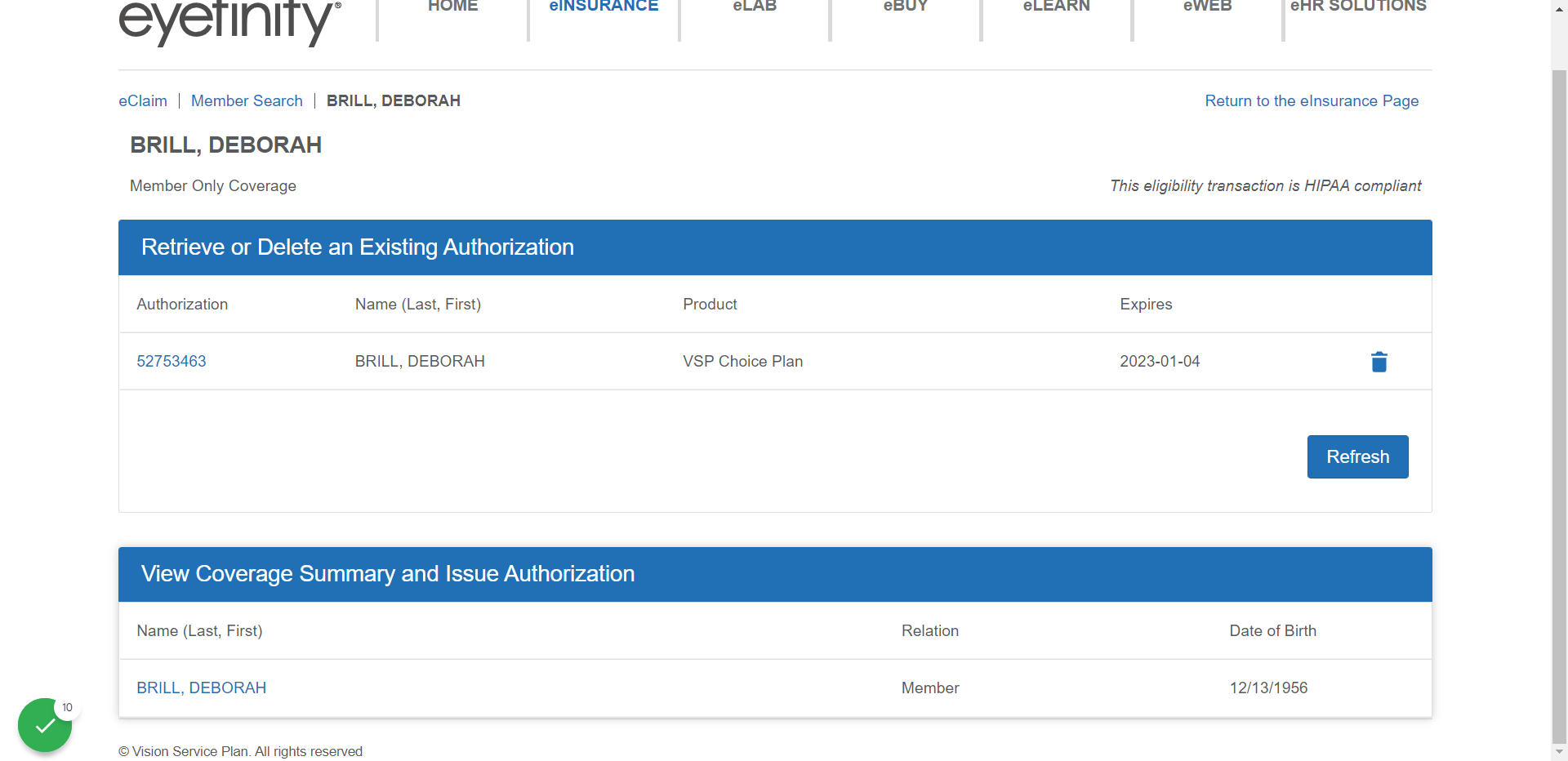
Task: Open the eWEB tab
Action: pos(1207,7)
